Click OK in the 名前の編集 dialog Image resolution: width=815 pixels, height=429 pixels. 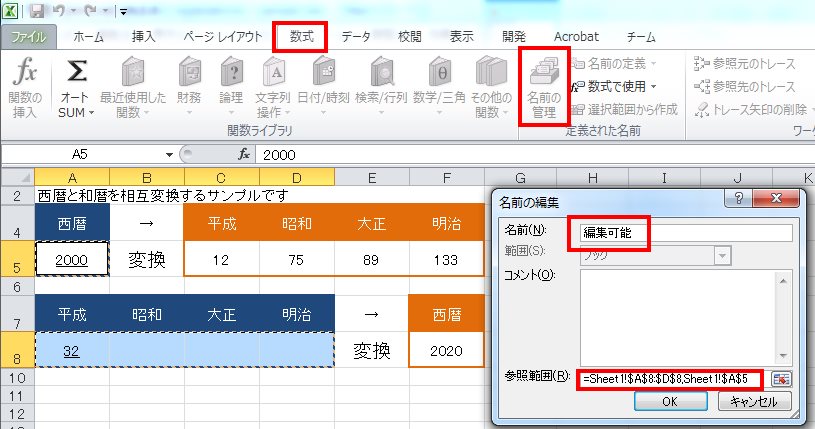(670, 402)
